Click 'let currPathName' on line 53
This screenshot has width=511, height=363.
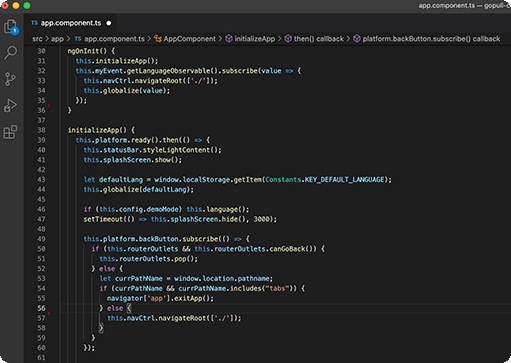pyautogui.click(x=131, y=279)
